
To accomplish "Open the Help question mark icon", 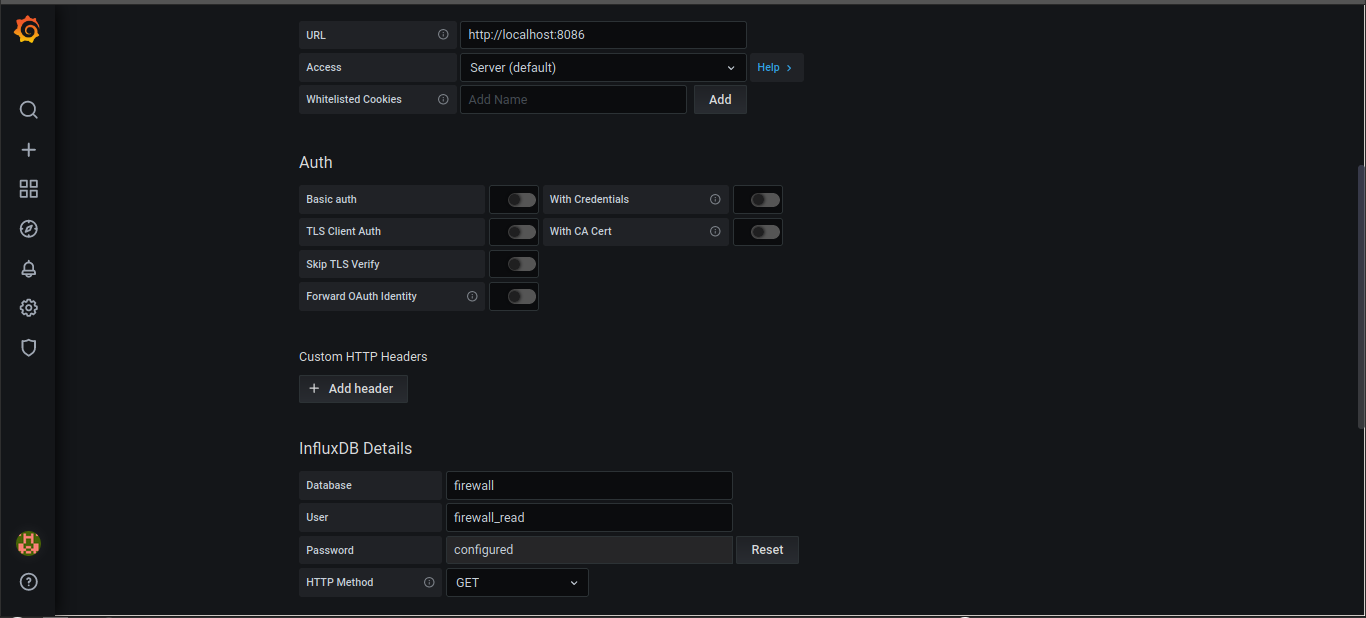I will [x=29, y=582].
